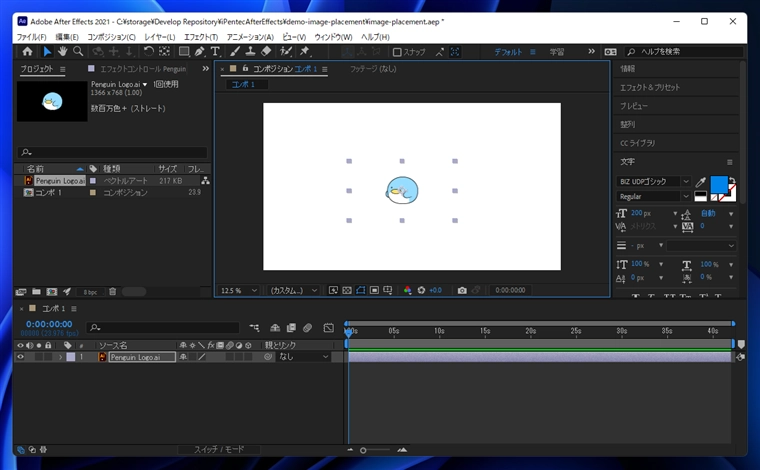760x470 pixels.
Task: Open the BIZ UDPゴシック font dropdown
Action: tap(654, 181)
